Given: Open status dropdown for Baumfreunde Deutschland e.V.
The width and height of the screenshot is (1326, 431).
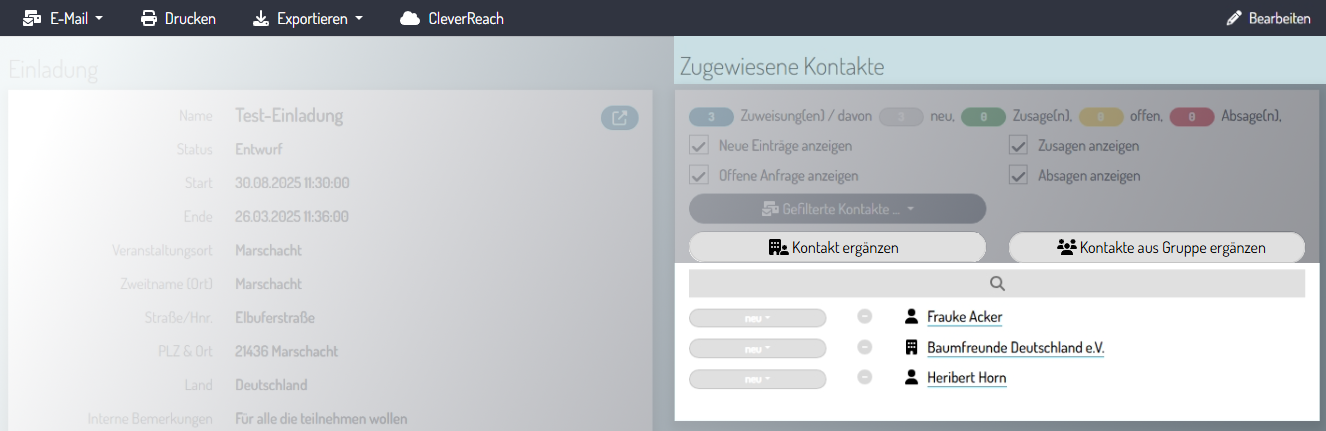Looking at the screenshot, I should pyautogui.click(x=757, y=349).
